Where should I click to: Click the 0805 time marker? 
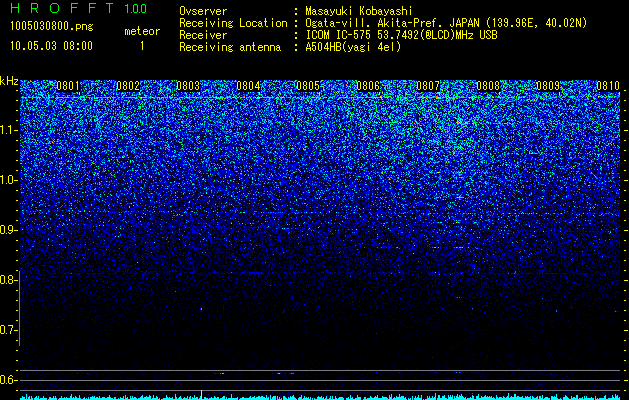(308, 86)
